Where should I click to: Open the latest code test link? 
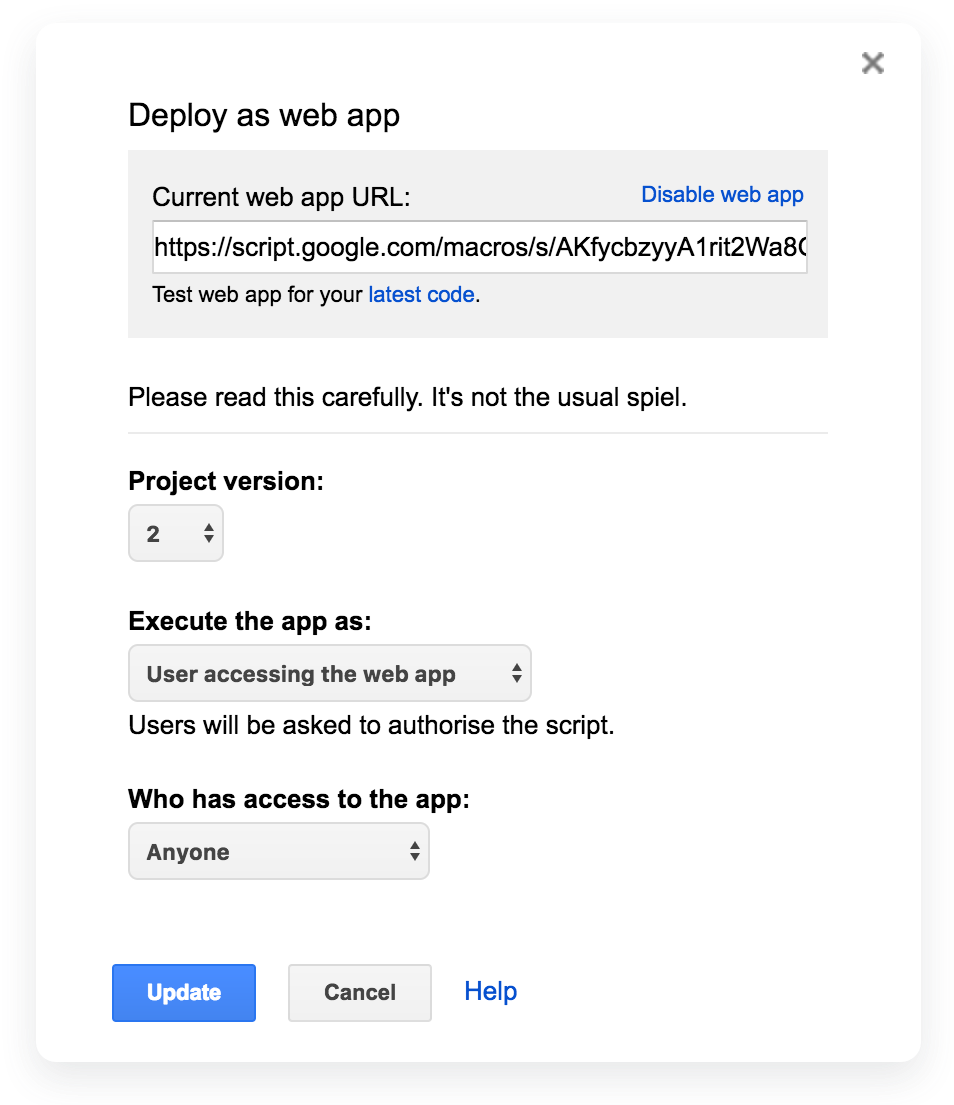point(421,295)
